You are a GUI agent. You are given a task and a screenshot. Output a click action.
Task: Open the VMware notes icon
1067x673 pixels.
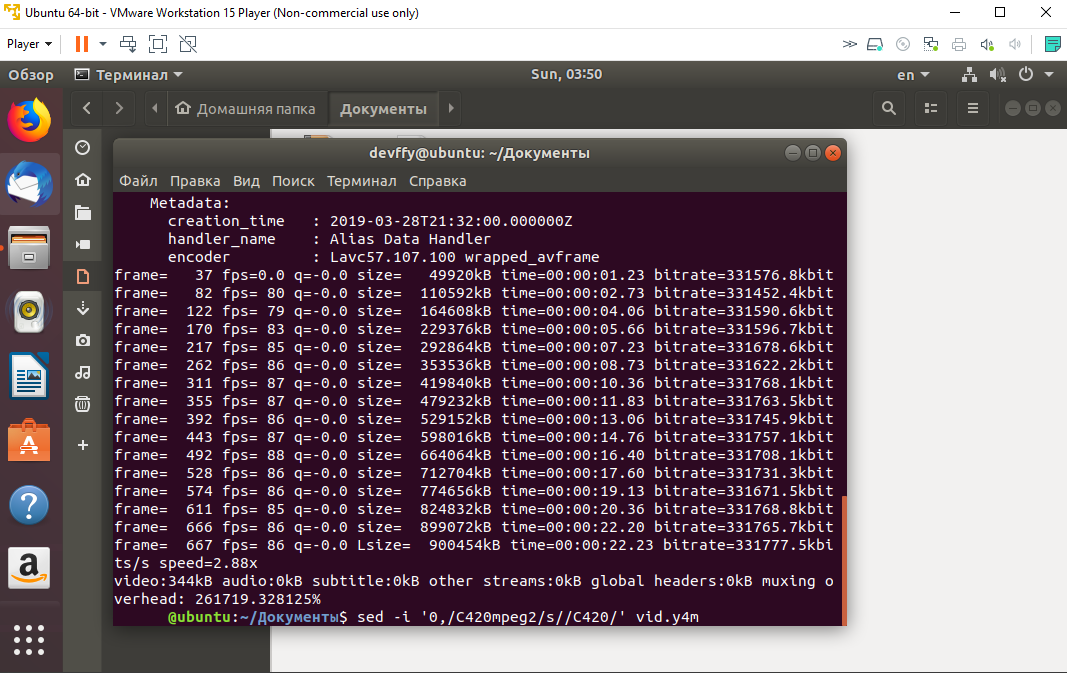pos(1052,44)
